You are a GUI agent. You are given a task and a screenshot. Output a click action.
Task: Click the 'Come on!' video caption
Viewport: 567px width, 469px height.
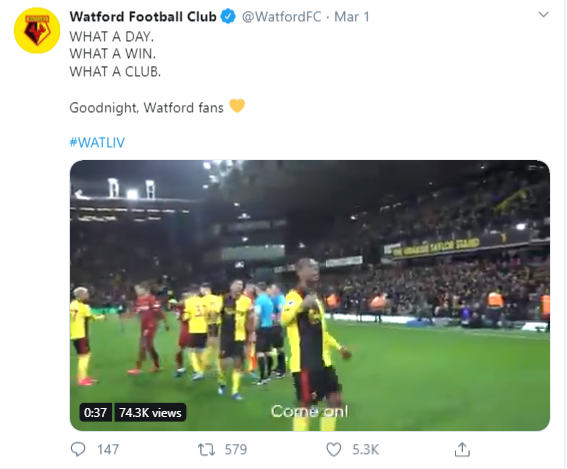pyautogui.click(x=310, y=411)
